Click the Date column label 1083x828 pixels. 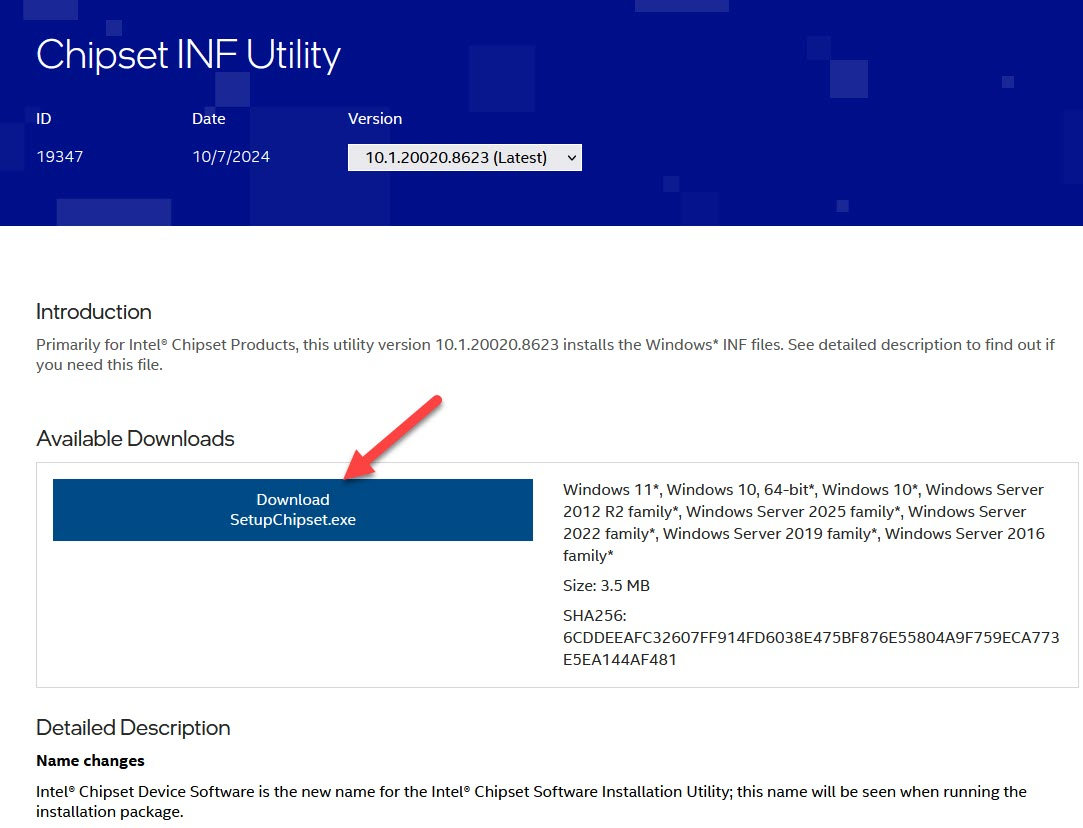tap(209, 118)
